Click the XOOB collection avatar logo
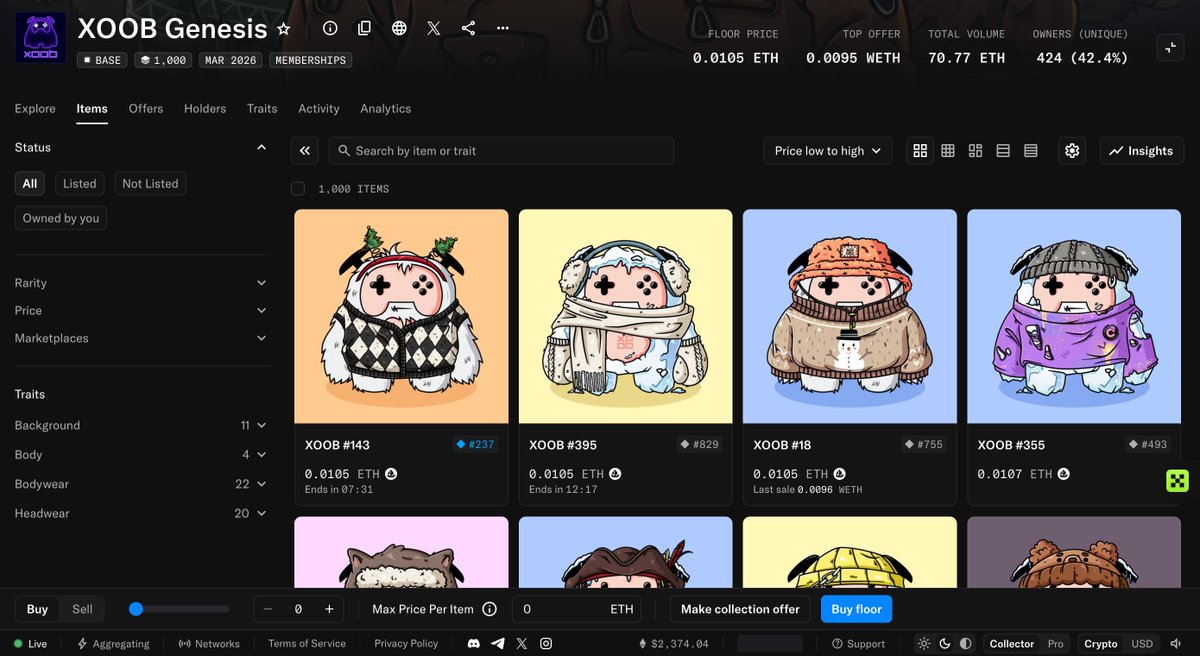 (x=40, y=38)
